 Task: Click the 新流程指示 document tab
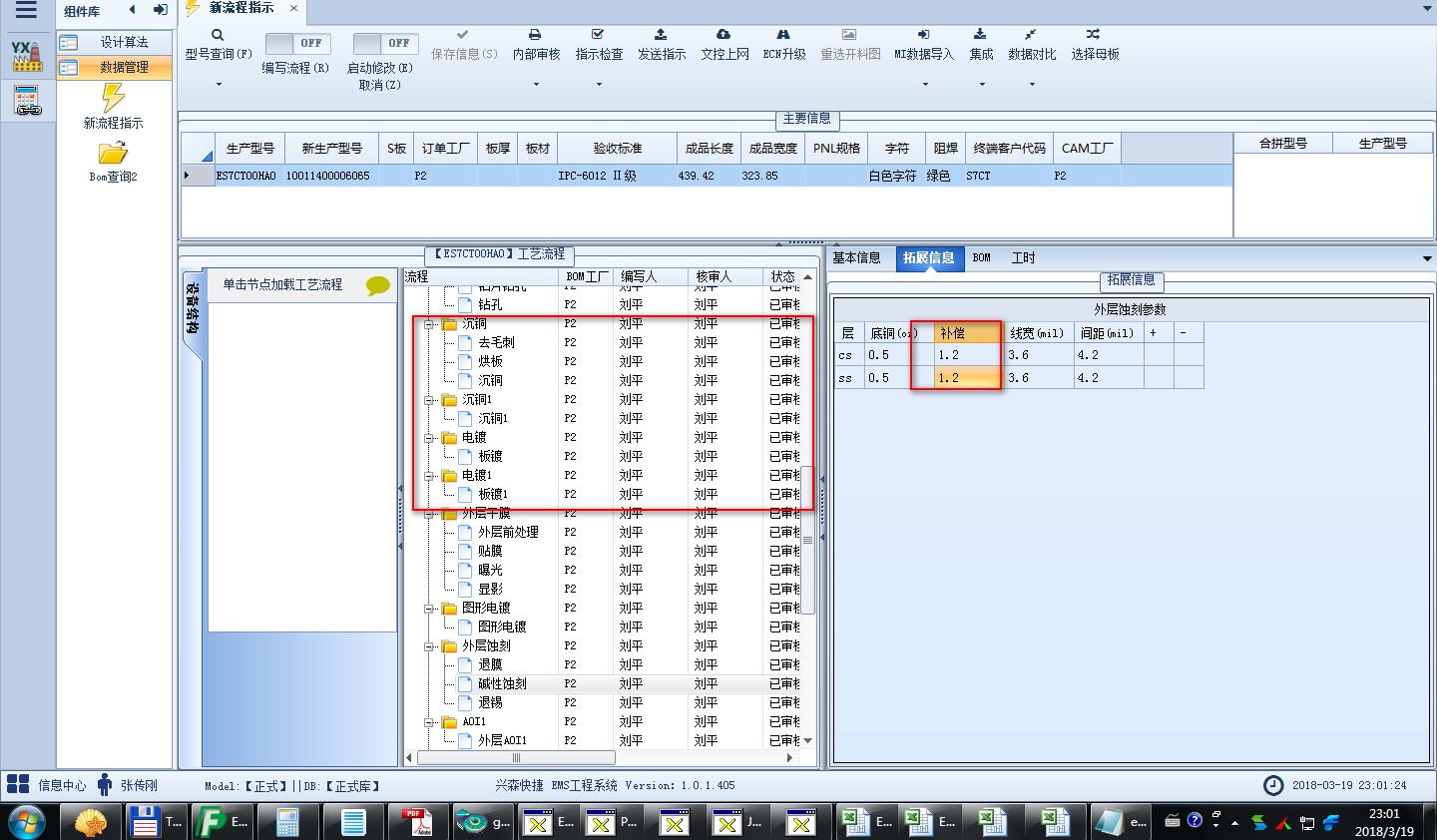pyautogui.click(x=241, y=8)
